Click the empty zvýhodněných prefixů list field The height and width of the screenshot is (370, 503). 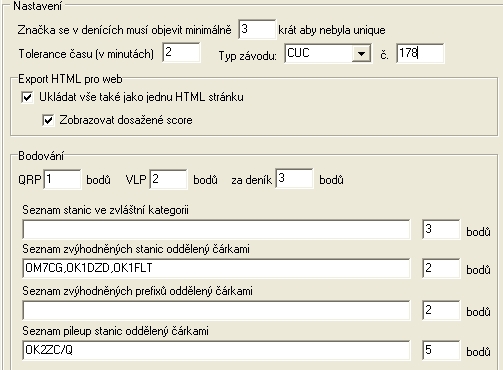(x=216, y=310)
